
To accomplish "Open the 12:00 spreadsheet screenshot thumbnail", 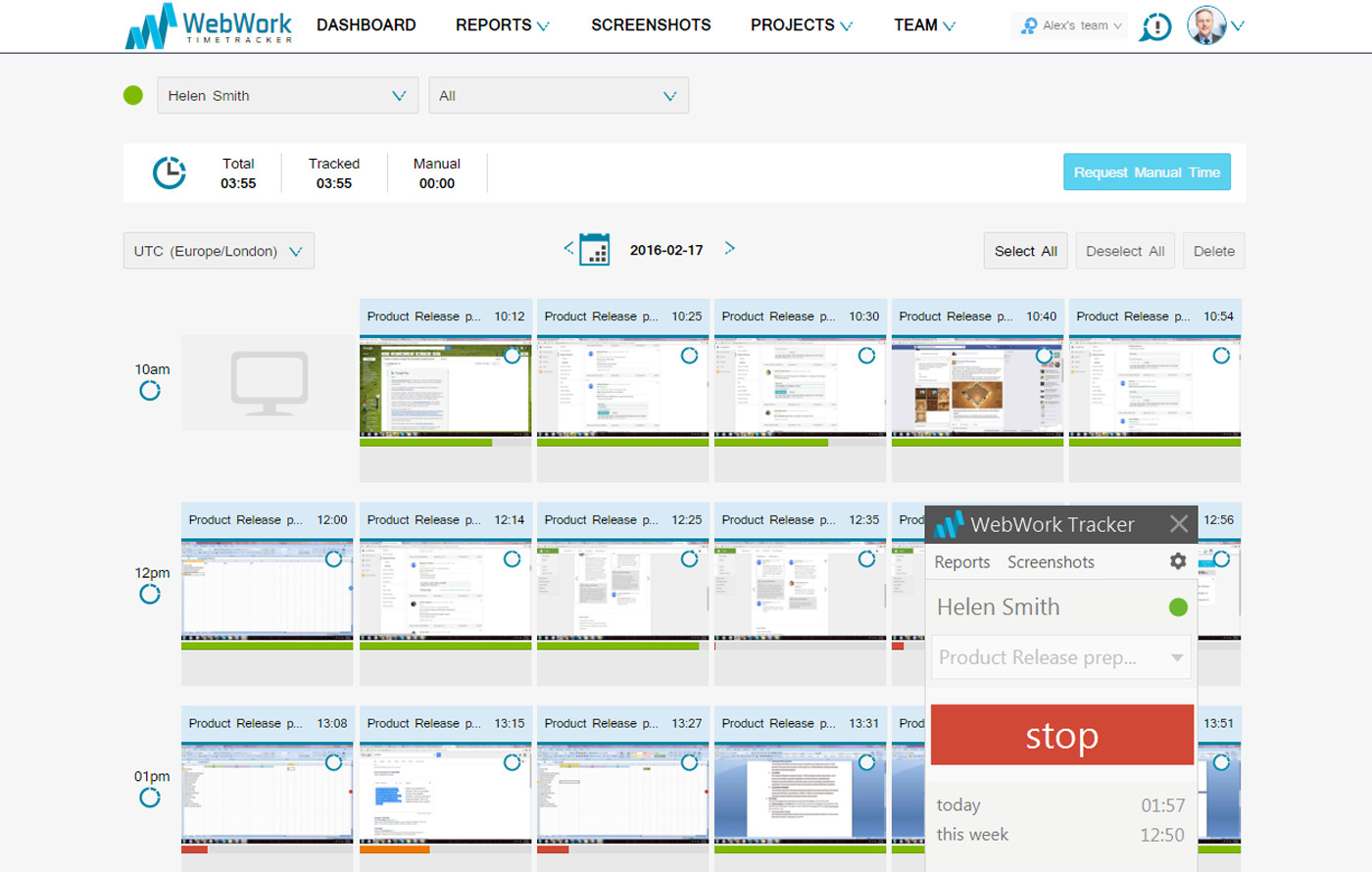I will coord(267,590).
